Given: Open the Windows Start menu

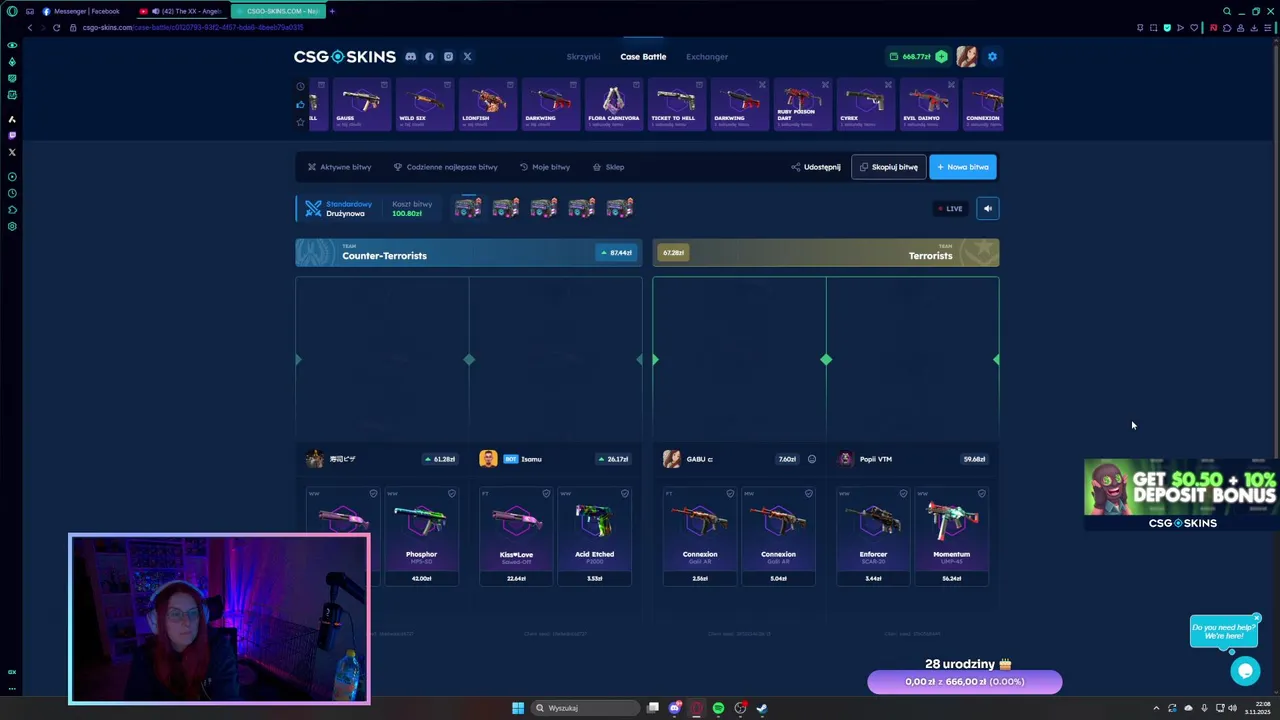Looking at the screenshot, I should pyautogui.click(x=518, y=708).
